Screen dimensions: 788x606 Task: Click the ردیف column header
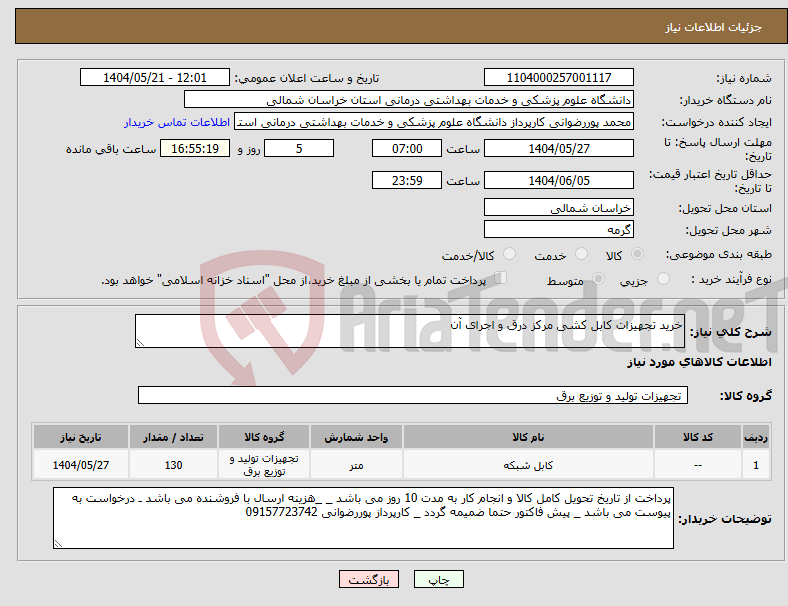(x=756, y=437)
